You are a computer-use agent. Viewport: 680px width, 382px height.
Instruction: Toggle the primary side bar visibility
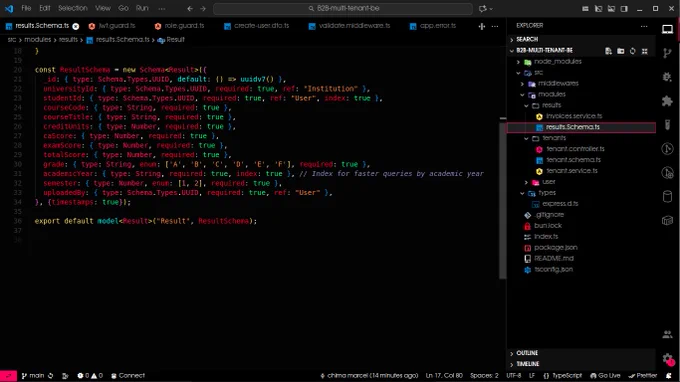[598, 9]
